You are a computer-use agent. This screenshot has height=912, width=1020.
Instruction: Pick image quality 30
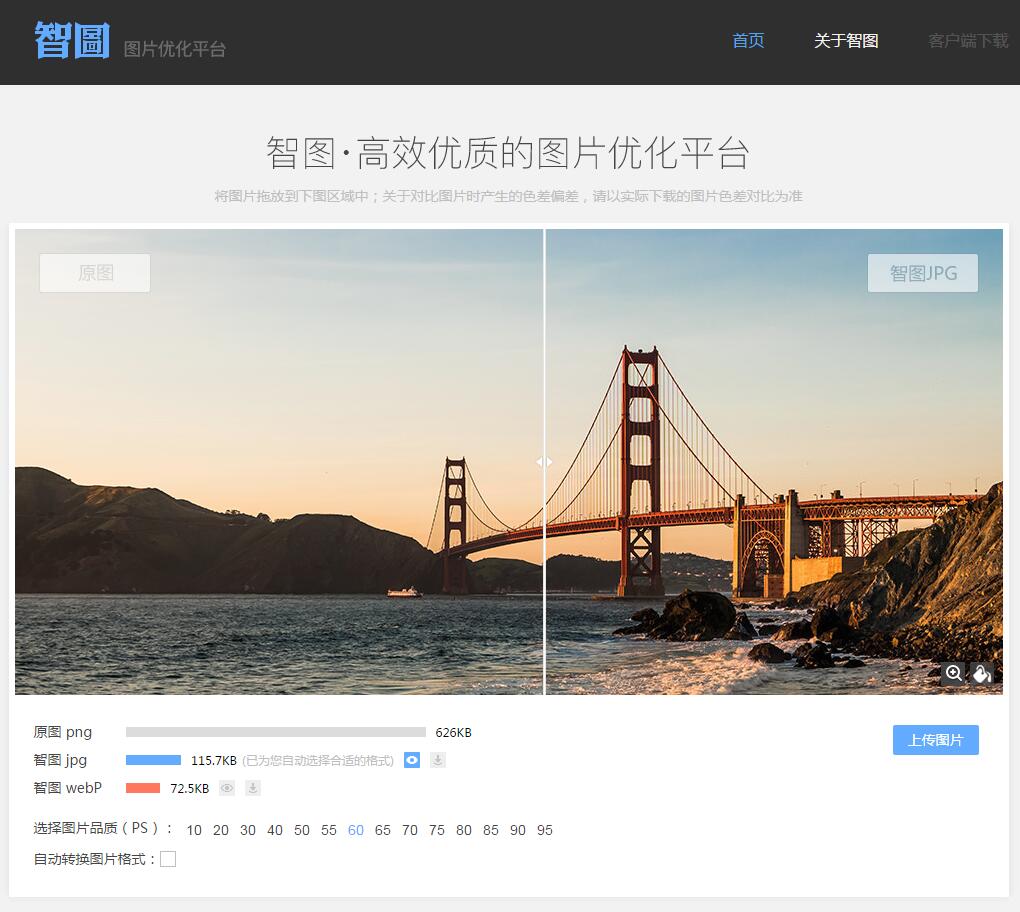[x=248, y=830]
